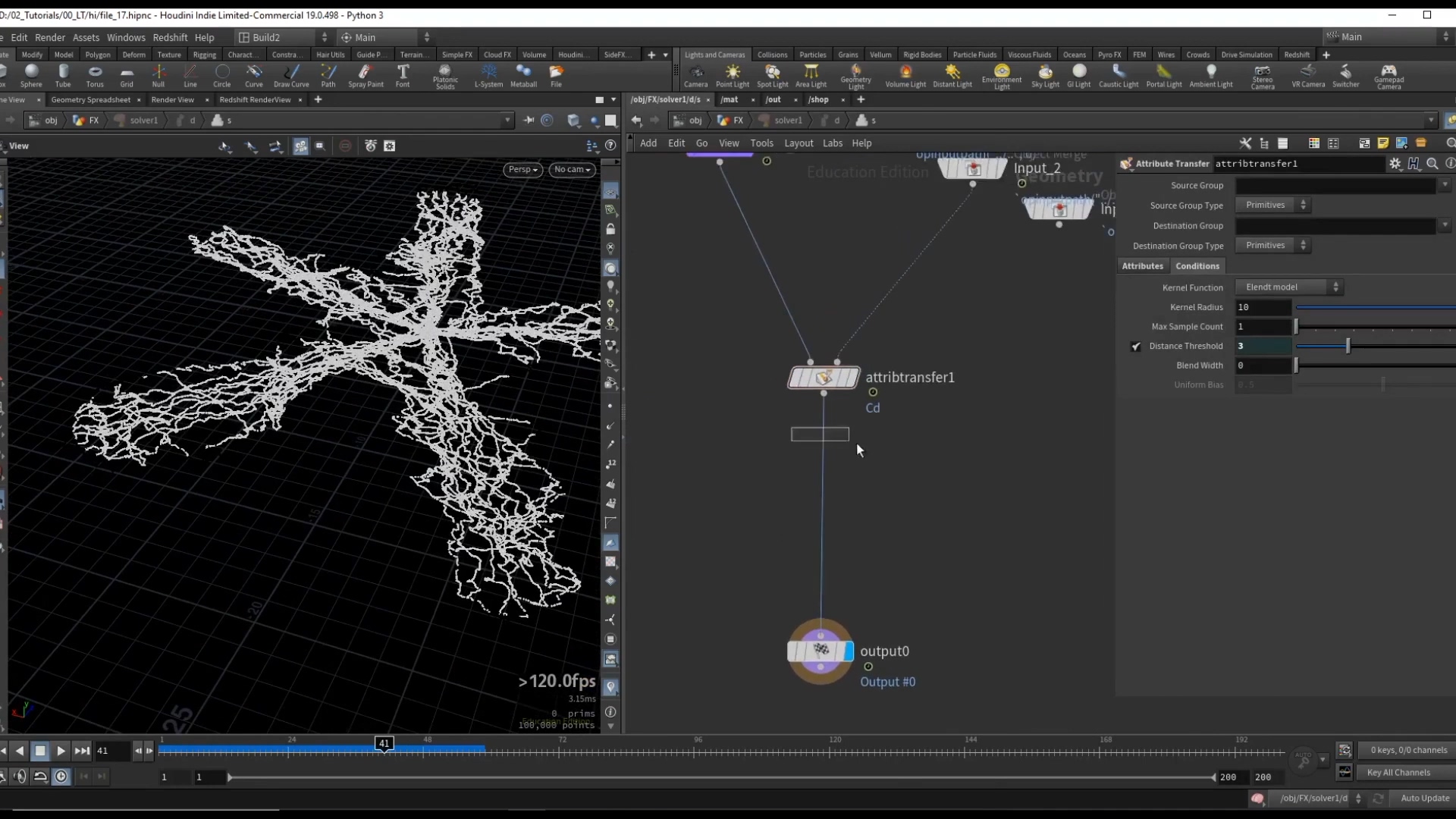Open the Kernel Function dropdown
This screenshot has width=1456, height=819.
(1289, 287)
